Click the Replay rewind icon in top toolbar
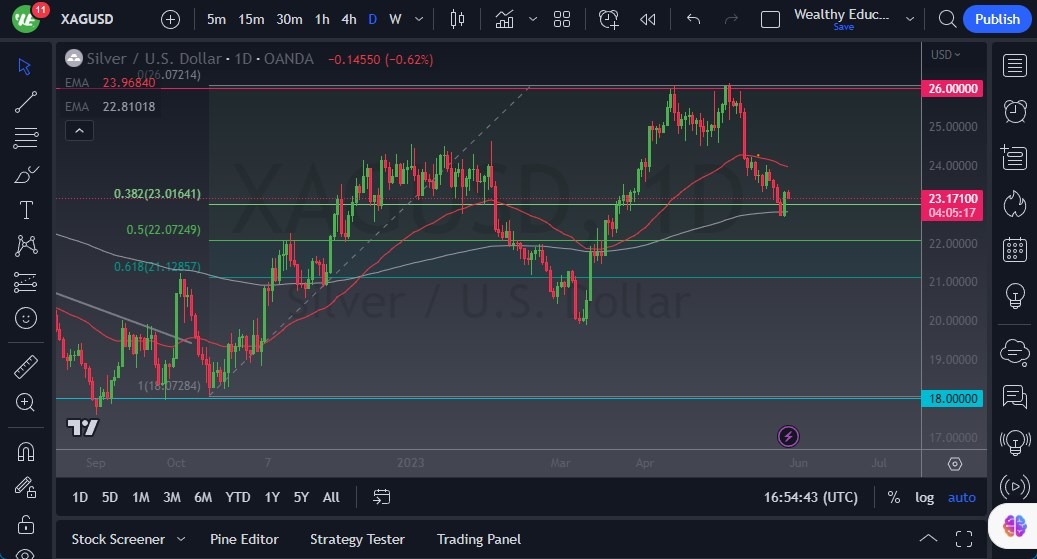The image size is (1037, 559). click(x=648, y=19)
